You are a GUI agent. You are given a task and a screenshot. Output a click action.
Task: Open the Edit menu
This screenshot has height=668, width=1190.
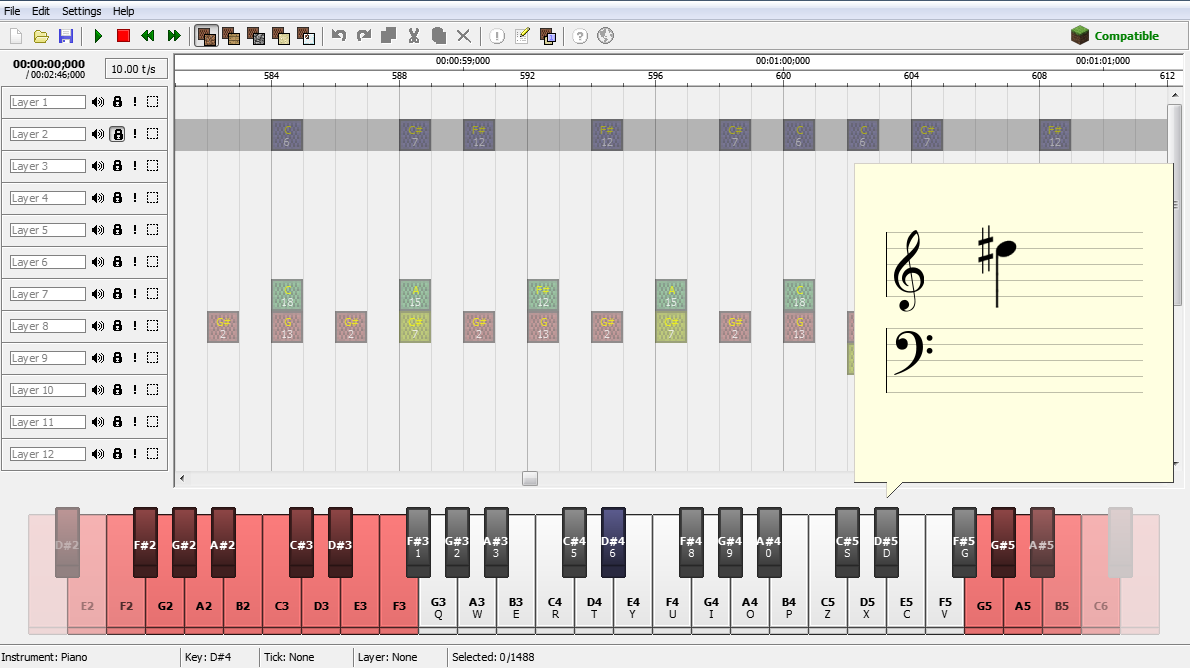41,11
